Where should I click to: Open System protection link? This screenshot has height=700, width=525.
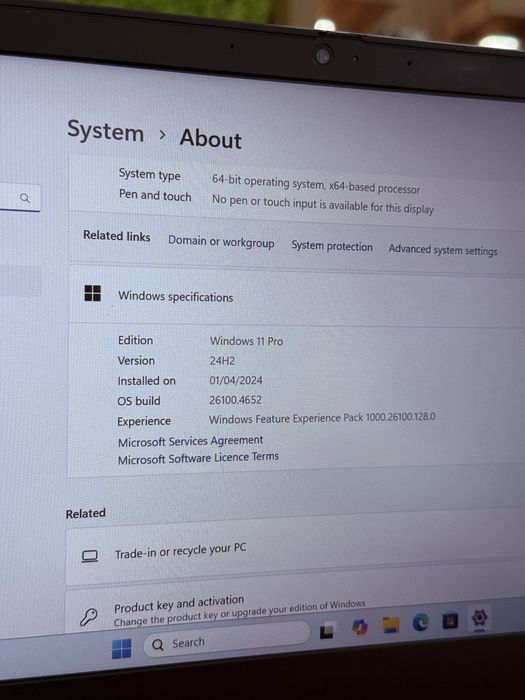[332, 246]
